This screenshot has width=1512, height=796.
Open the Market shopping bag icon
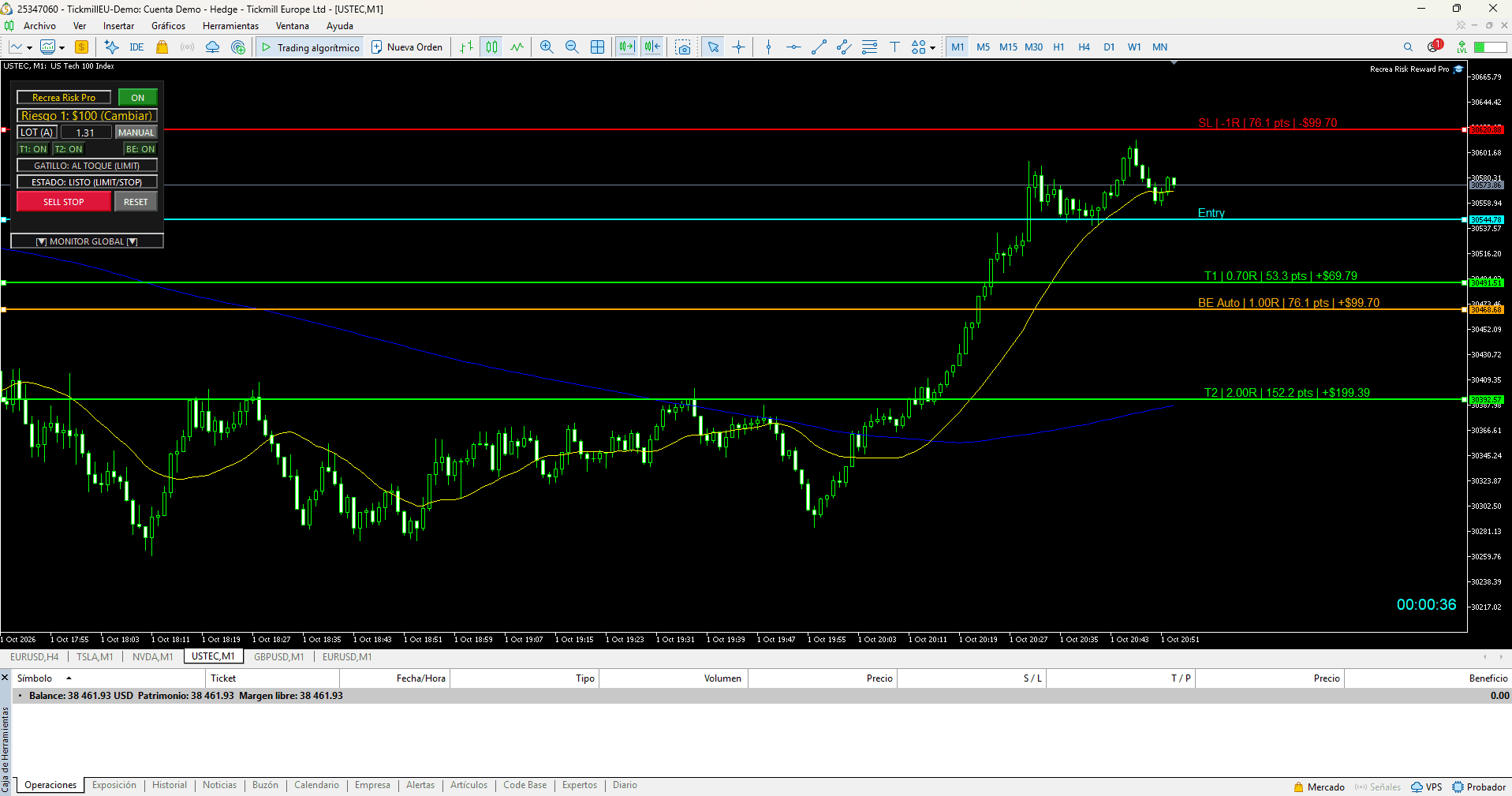point(162,47)
